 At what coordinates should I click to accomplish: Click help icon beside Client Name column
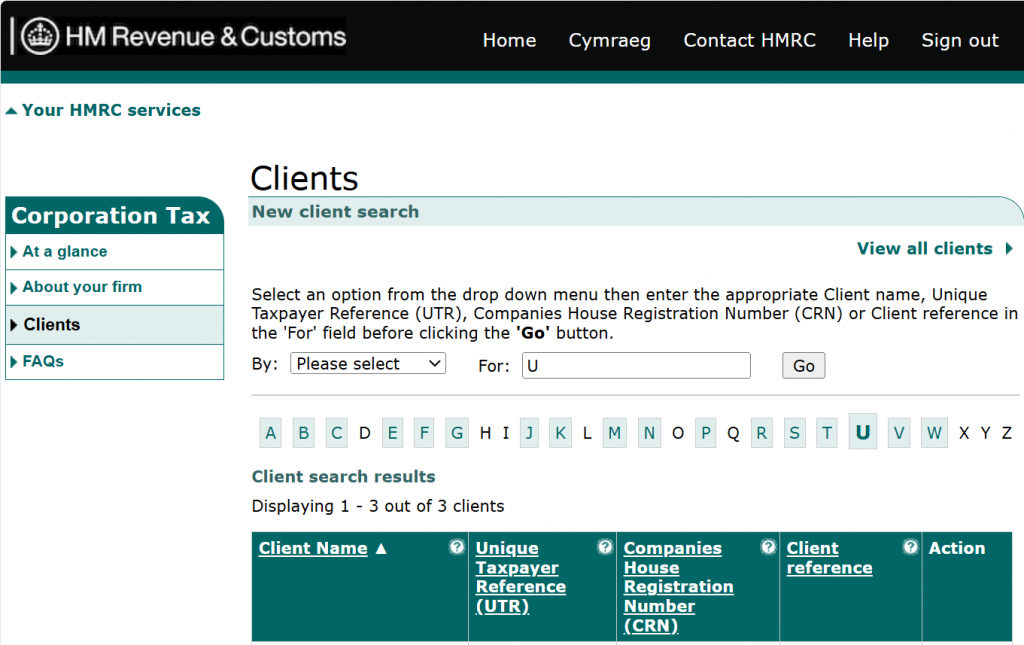pyautogui.click(x=457, y=547)
